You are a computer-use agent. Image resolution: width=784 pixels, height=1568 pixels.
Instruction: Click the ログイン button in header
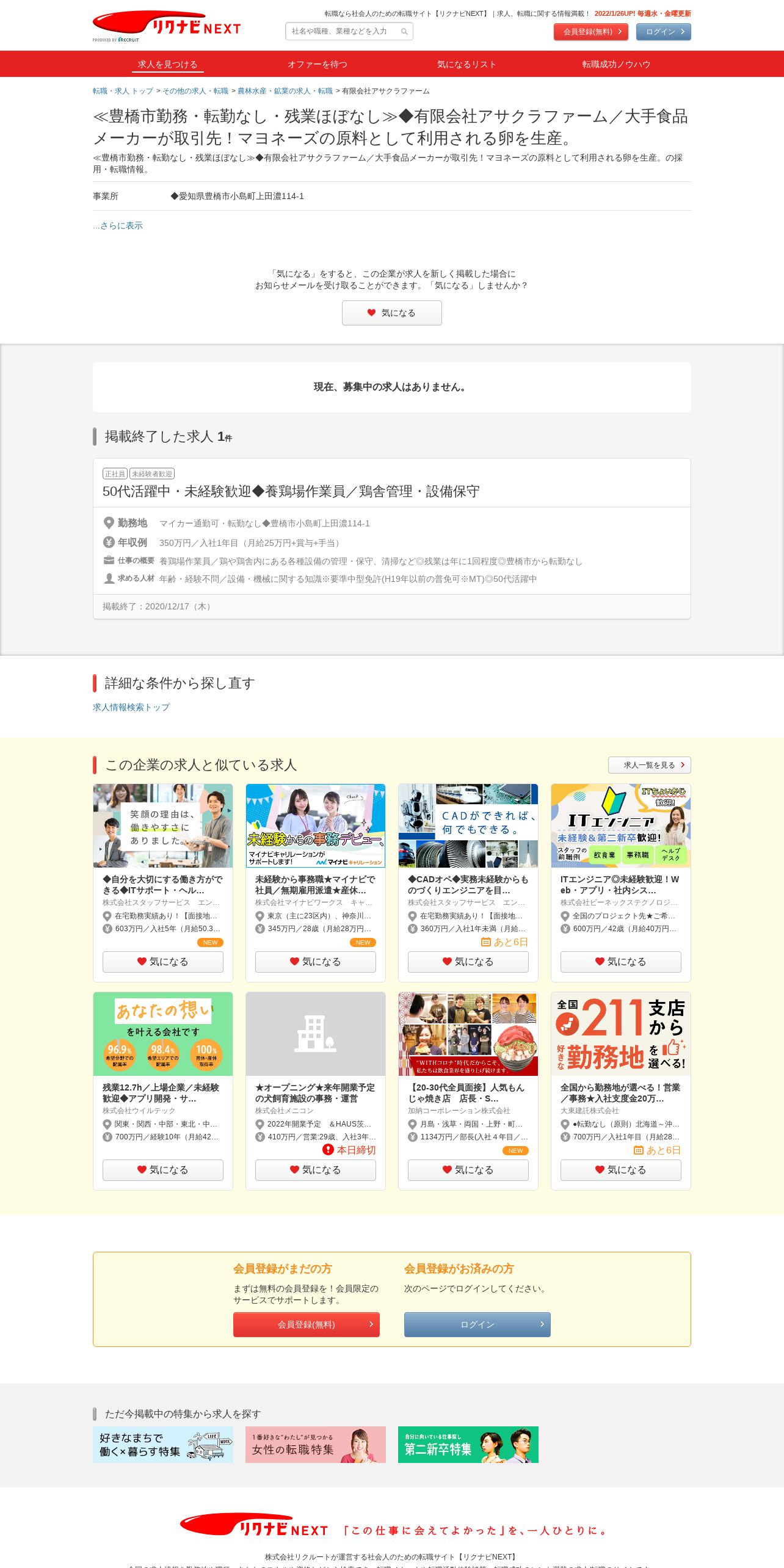point(664,32)
